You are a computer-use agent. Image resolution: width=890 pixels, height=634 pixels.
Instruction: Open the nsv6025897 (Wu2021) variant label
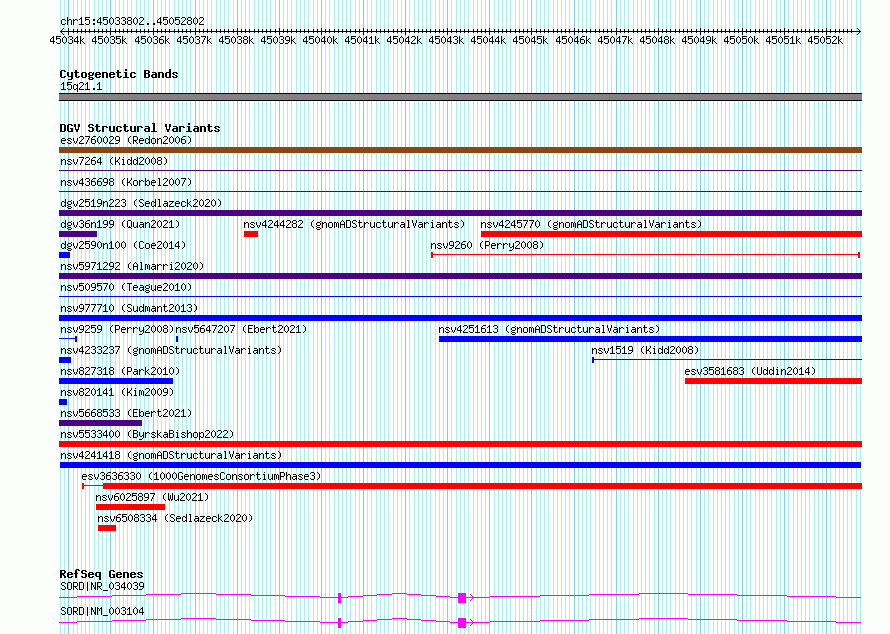(152, 497)
